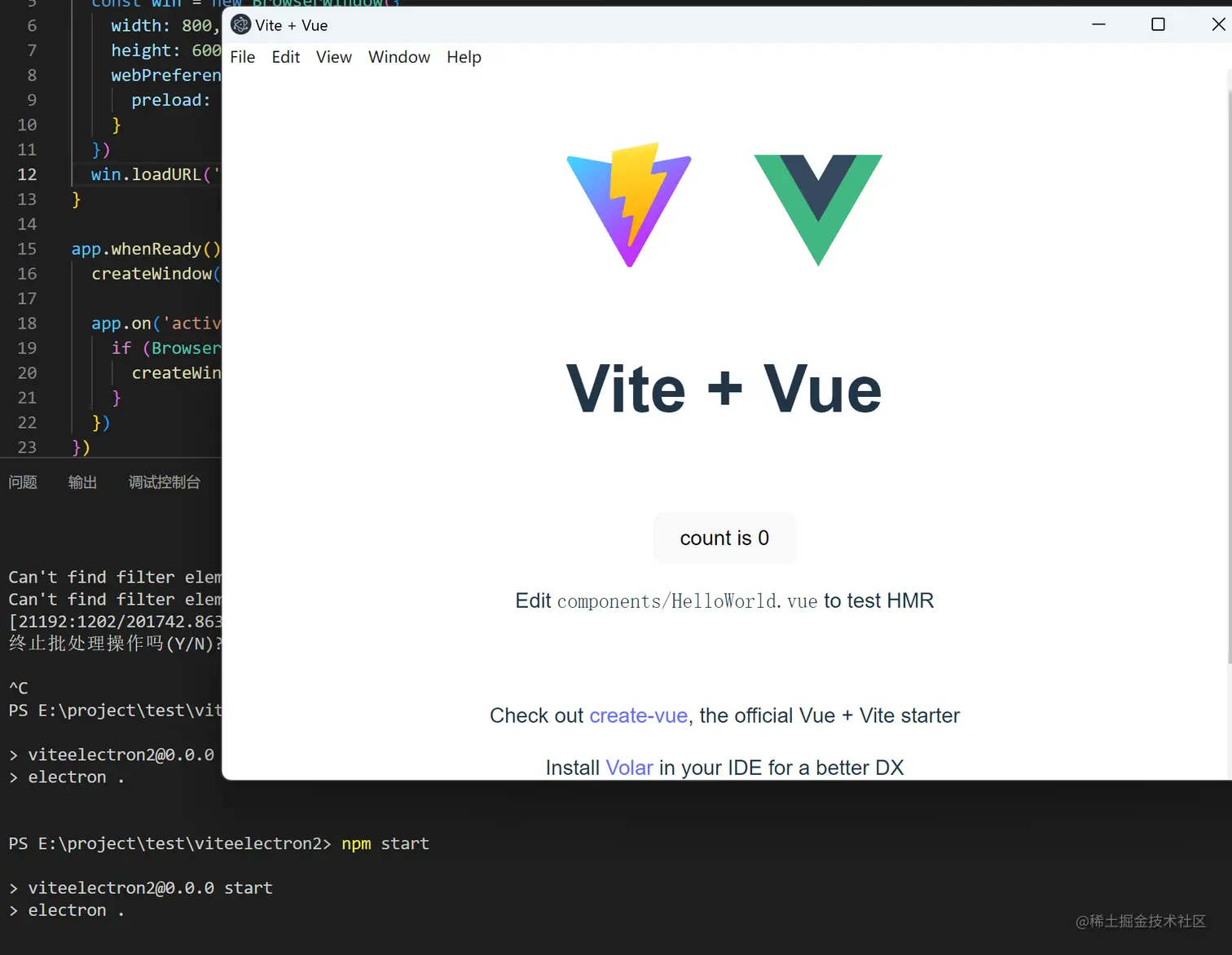Open the Help menu
1232x955 pixels.
[x=464, y=57]
